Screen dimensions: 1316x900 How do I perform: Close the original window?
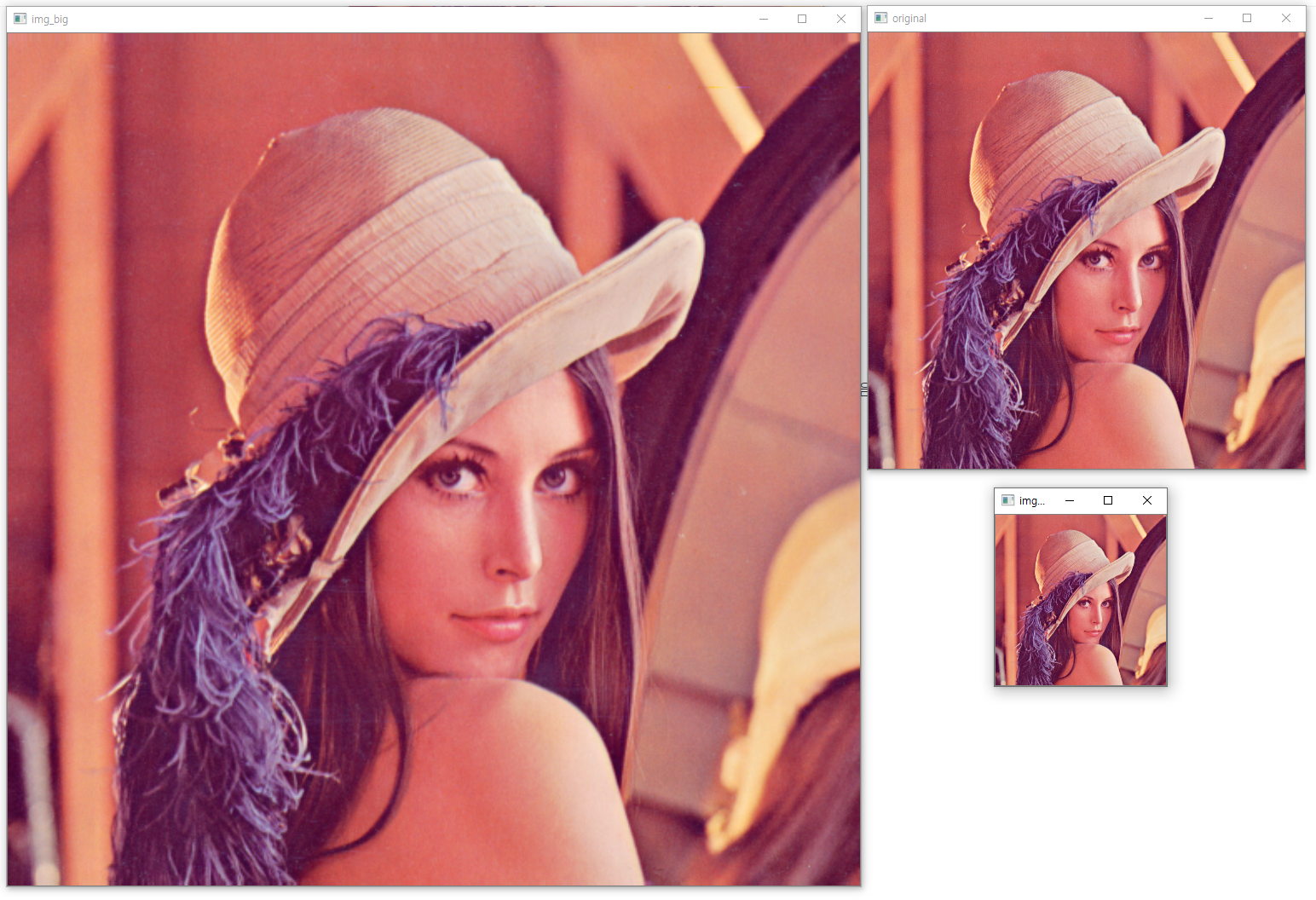point(1286,18)
